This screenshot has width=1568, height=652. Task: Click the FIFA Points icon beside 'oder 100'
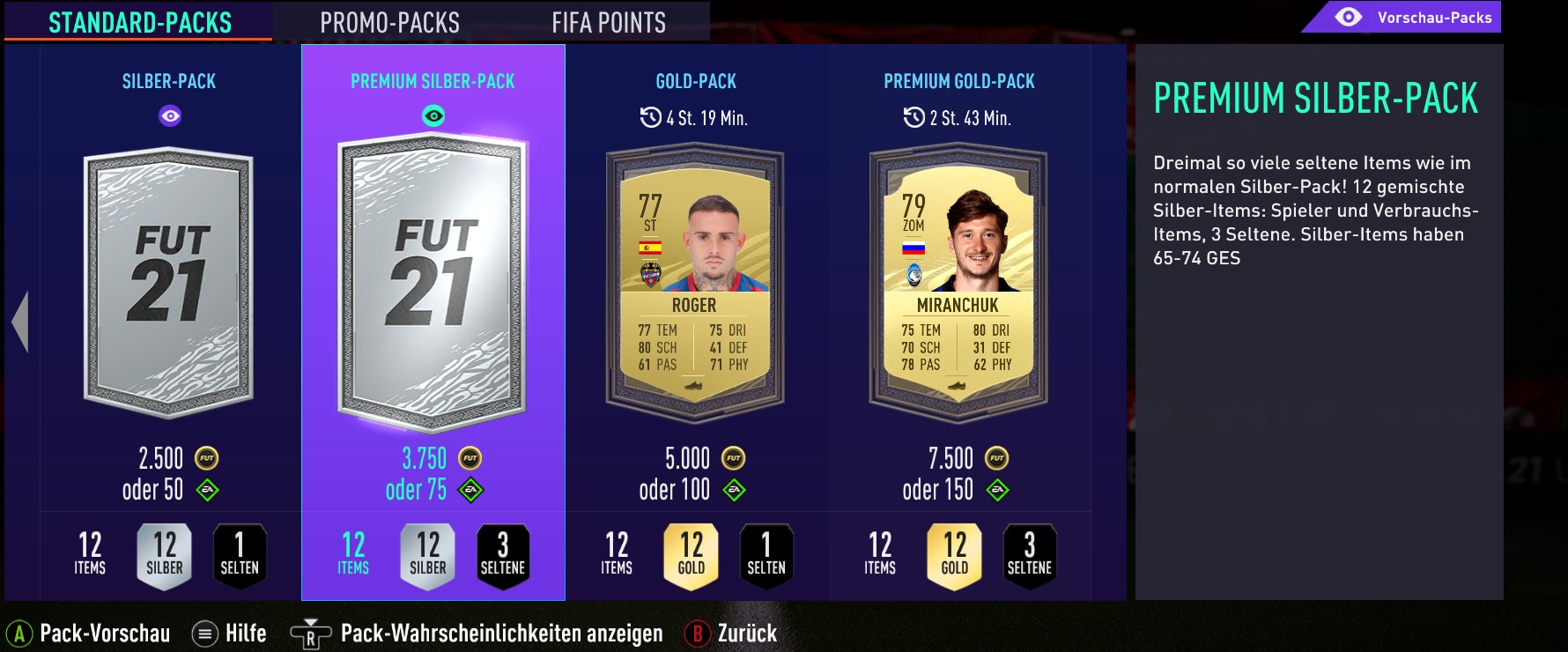pyautogui.click(x=734, y=490)
